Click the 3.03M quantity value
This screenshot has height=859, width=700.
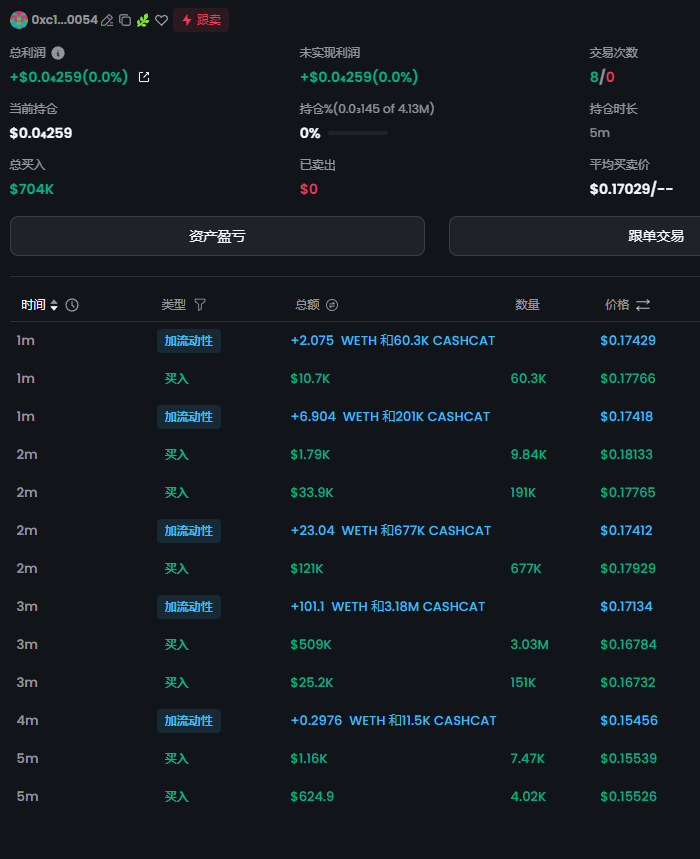point(530,645)
